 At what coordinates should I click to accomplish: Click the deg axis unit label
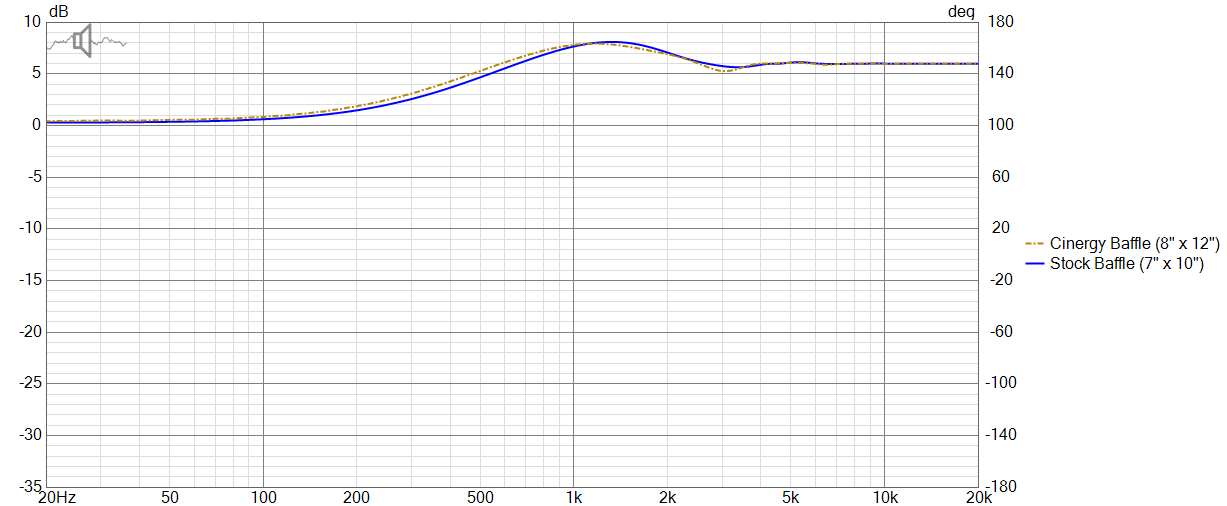(961, 11)
